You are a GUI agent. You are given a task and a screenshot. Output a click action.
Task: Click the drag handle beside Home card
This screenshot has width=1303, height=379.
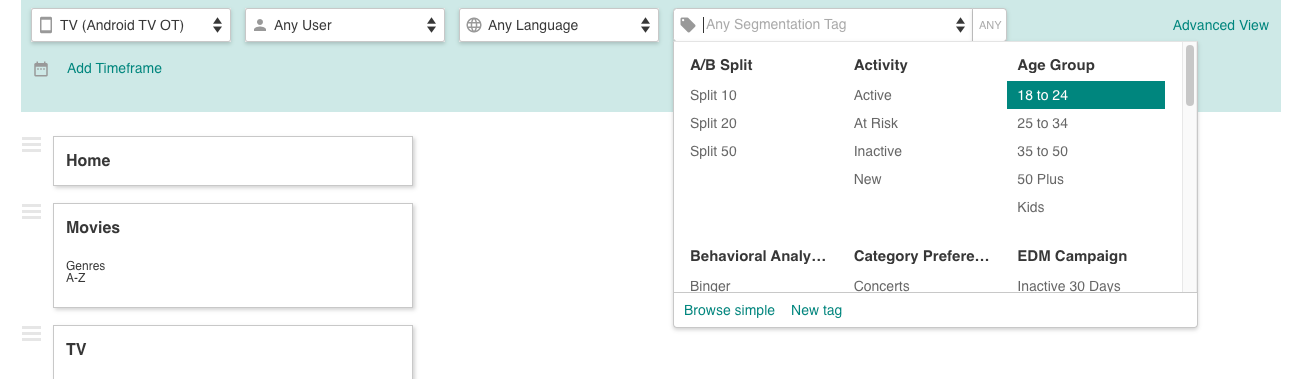coord(32,145)
